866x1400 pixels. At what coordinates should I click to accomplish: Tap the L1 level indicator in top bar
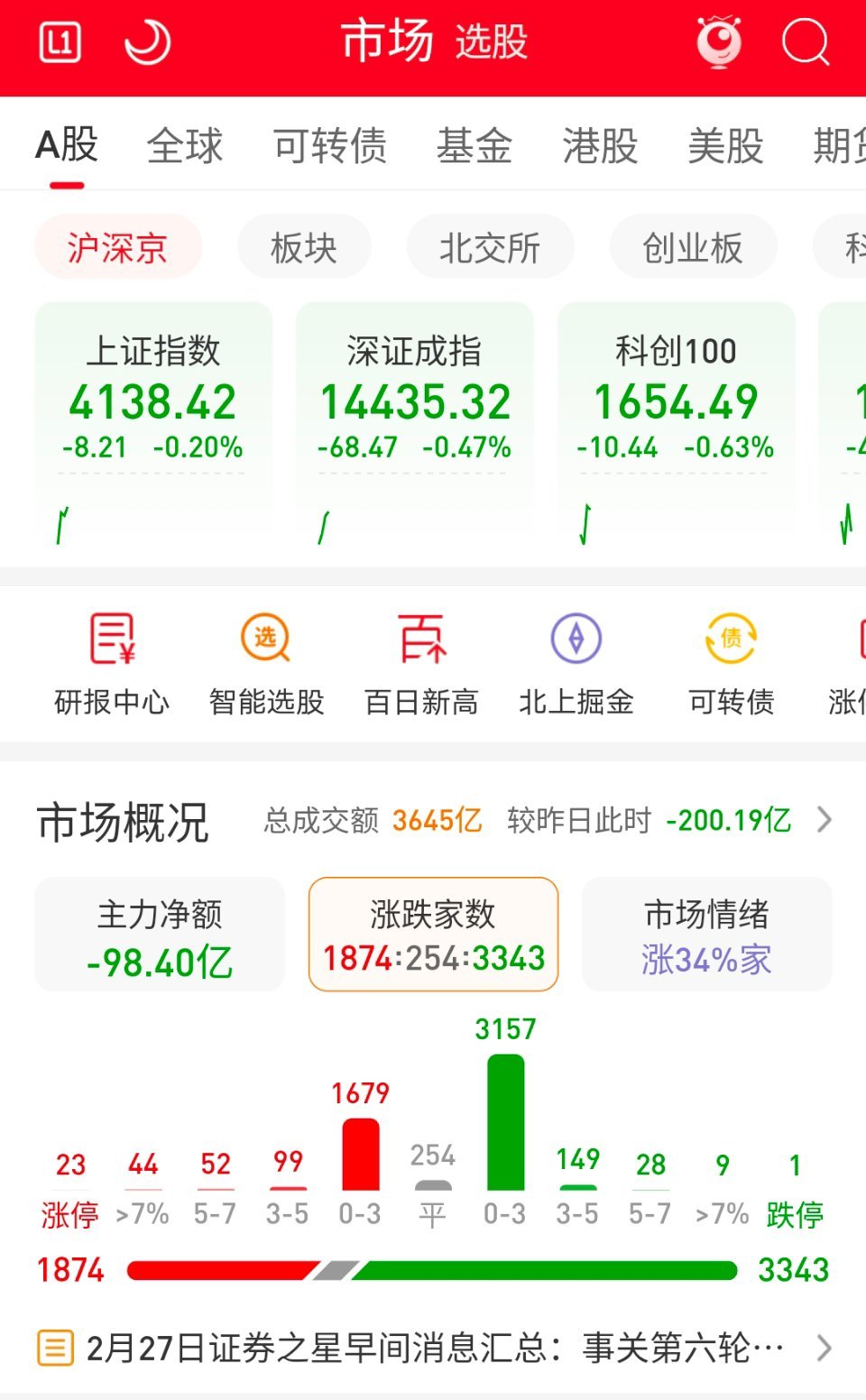[60, 43]
